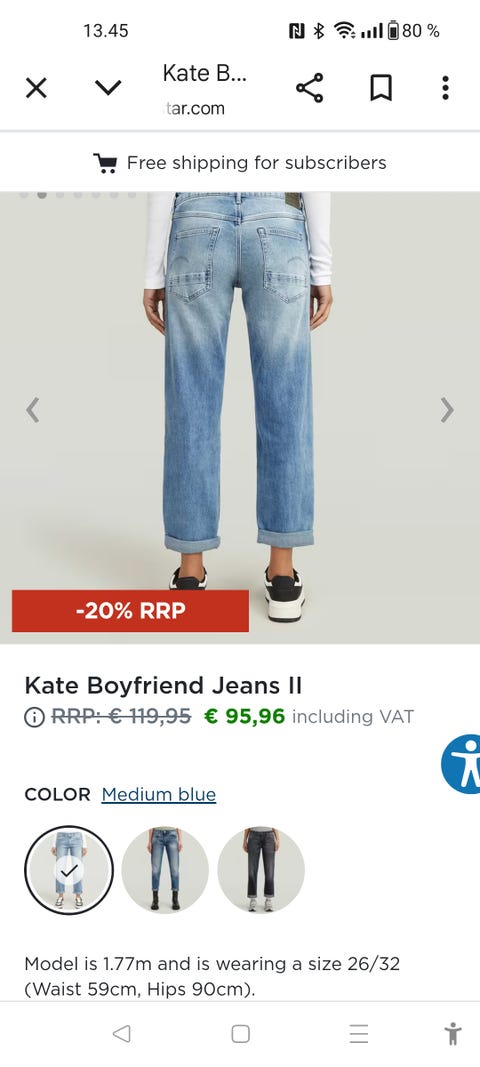Screen dimensions: 480x1067
Task: Expand the downward chevron in the top bar
Action: click(108, 88)
